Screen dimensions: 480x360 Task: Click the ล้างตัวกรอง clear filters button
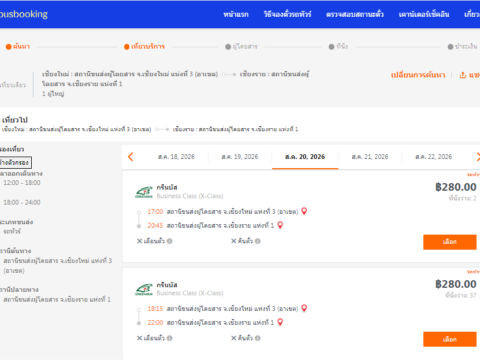point(15,163)
